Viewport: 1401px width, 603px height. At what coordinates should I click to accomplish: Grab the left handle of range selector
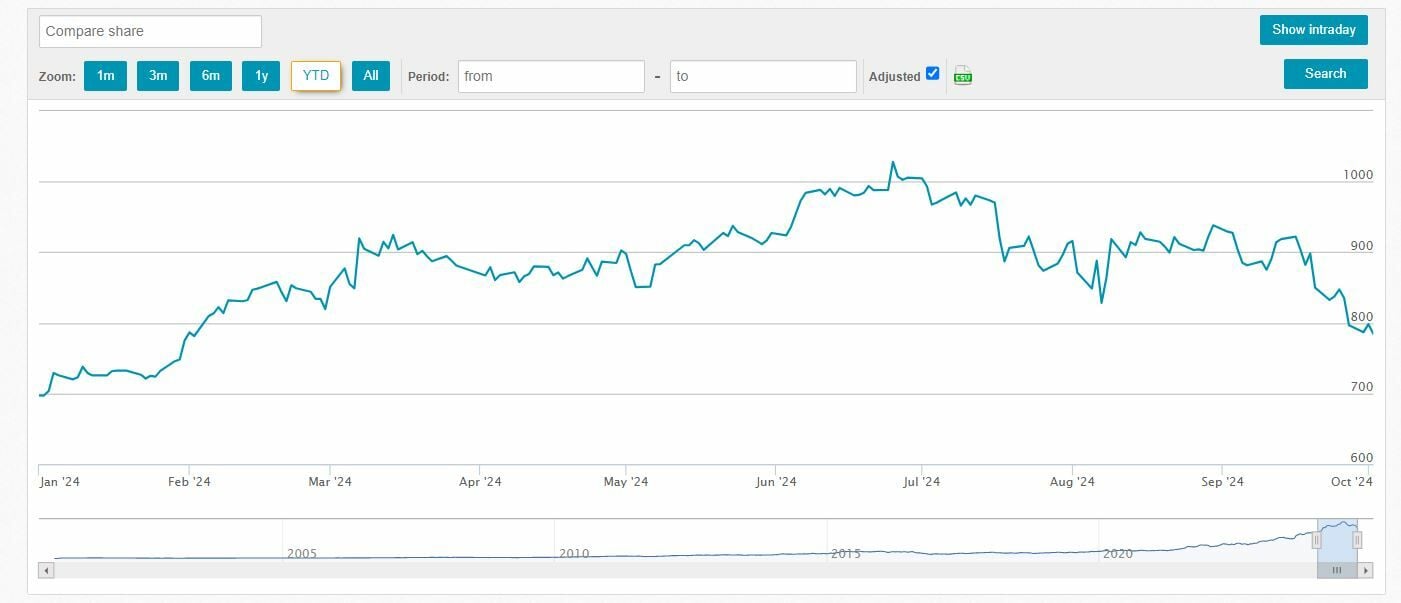pyautogui.click(x=1317, y=540)
